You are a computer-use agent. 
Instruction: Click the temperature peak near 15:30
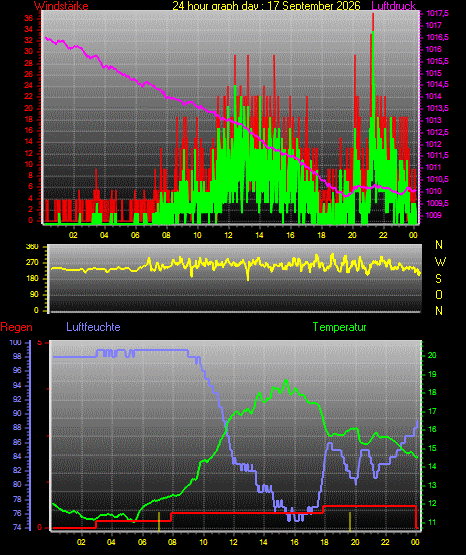[286, 381]
